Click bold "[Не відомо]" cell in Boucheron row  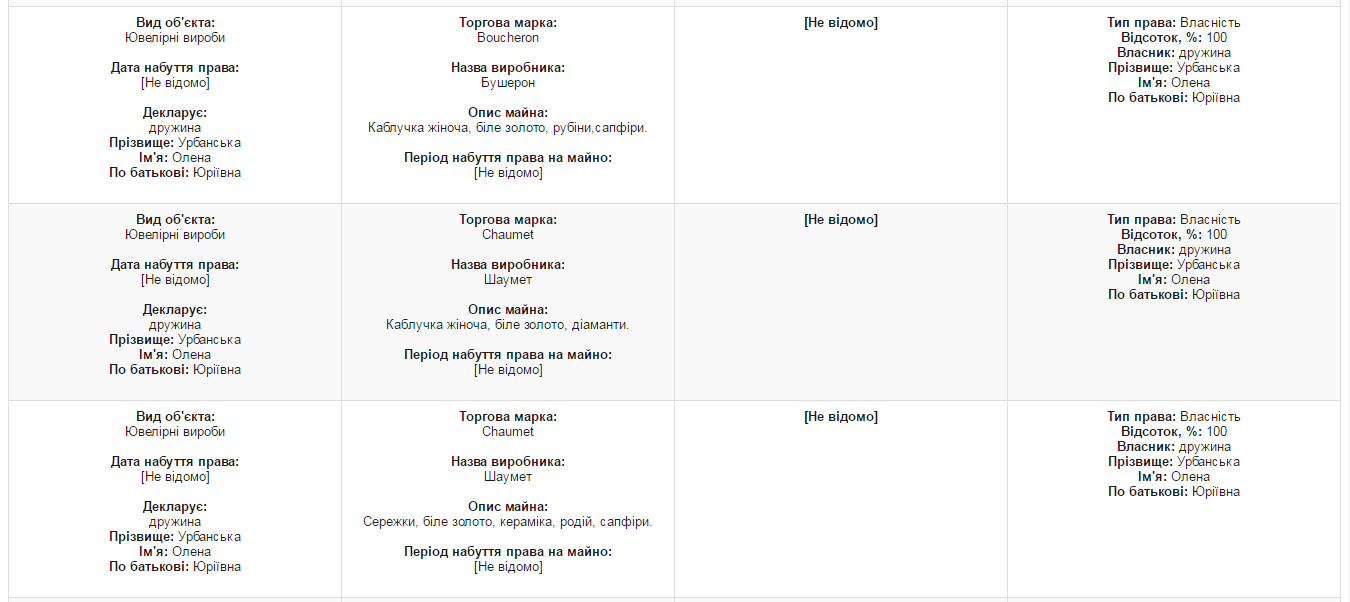coord(841,23)
